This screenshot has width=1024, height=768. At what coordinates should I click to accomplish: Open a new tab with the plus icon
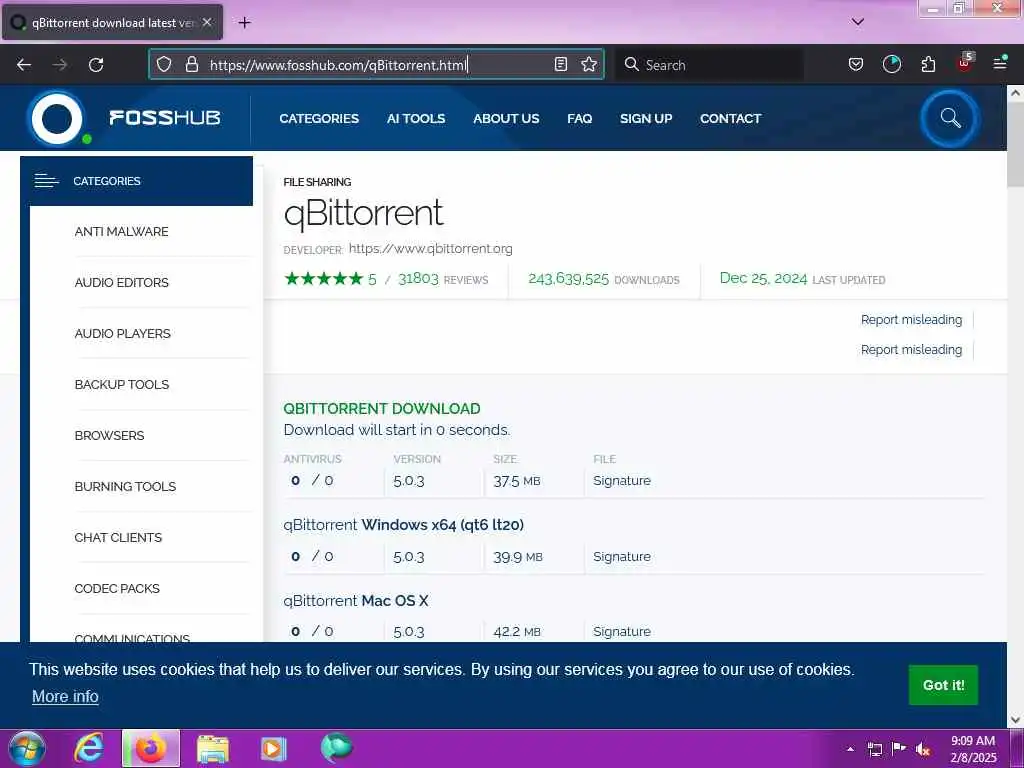[244, 23]
